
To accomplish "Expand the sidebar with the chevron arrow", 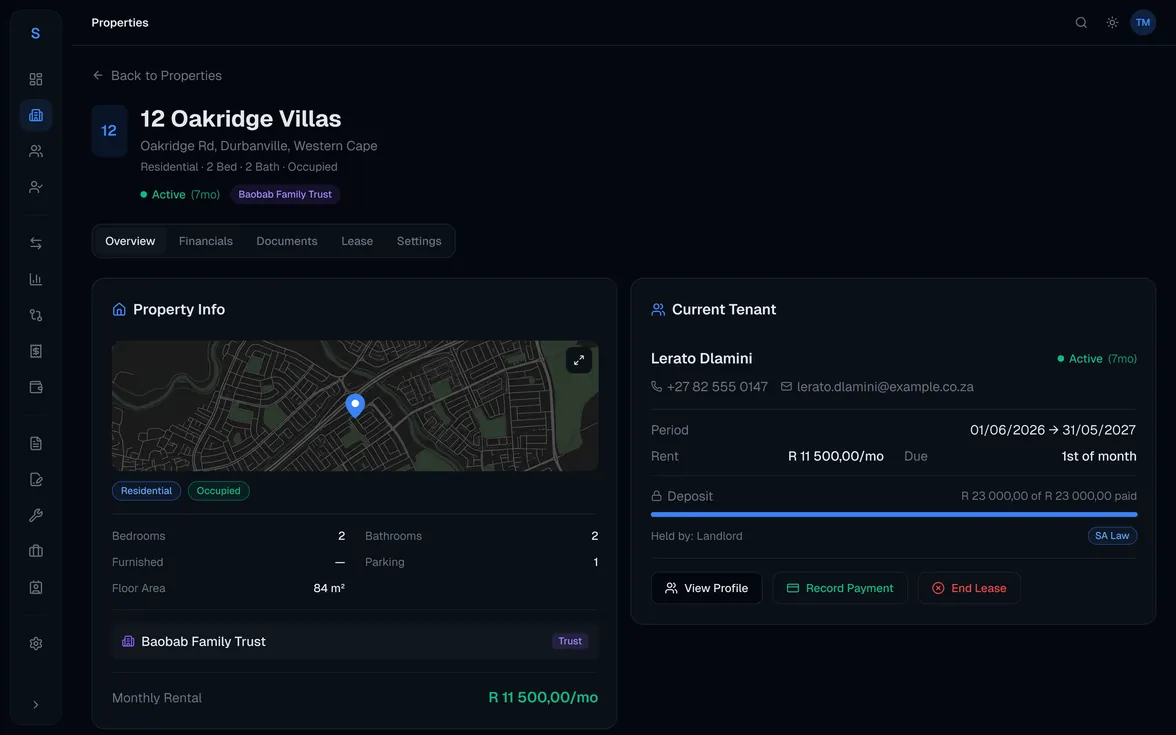I will pyautogui.click(x=35, y=705).
